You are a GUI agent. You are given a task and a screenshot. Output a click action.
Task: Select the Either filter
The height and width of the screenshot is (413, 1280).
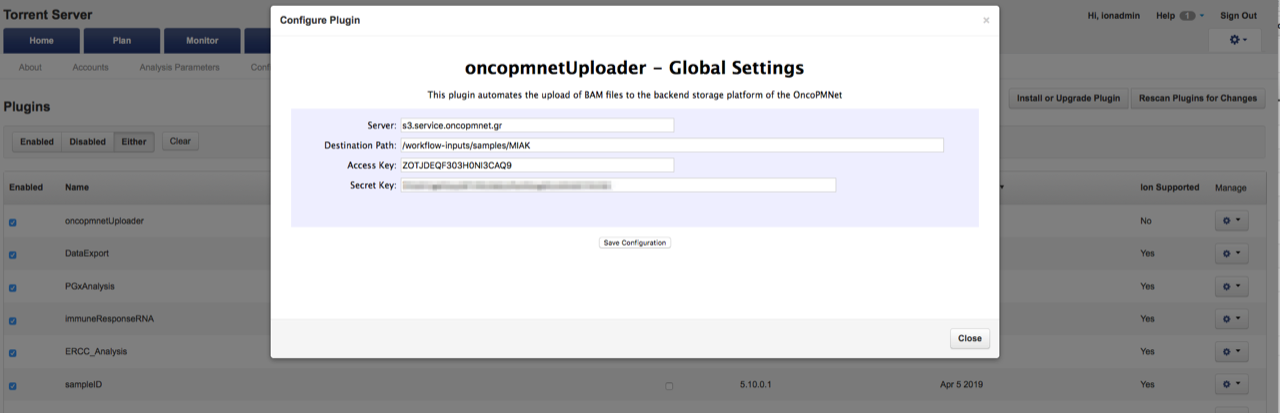(x=134, y=142)
